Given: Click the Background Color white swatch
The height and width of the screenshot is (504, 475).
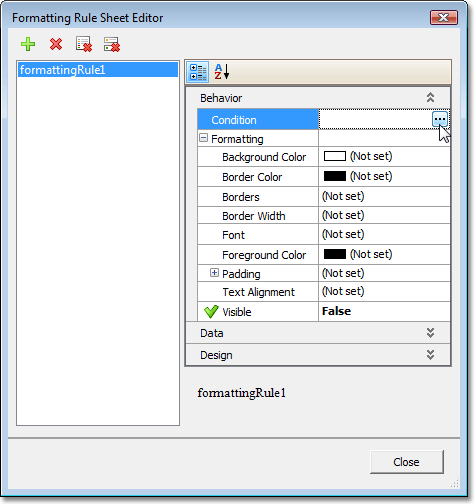Looking at the screenshot, I should coord(335,156).
